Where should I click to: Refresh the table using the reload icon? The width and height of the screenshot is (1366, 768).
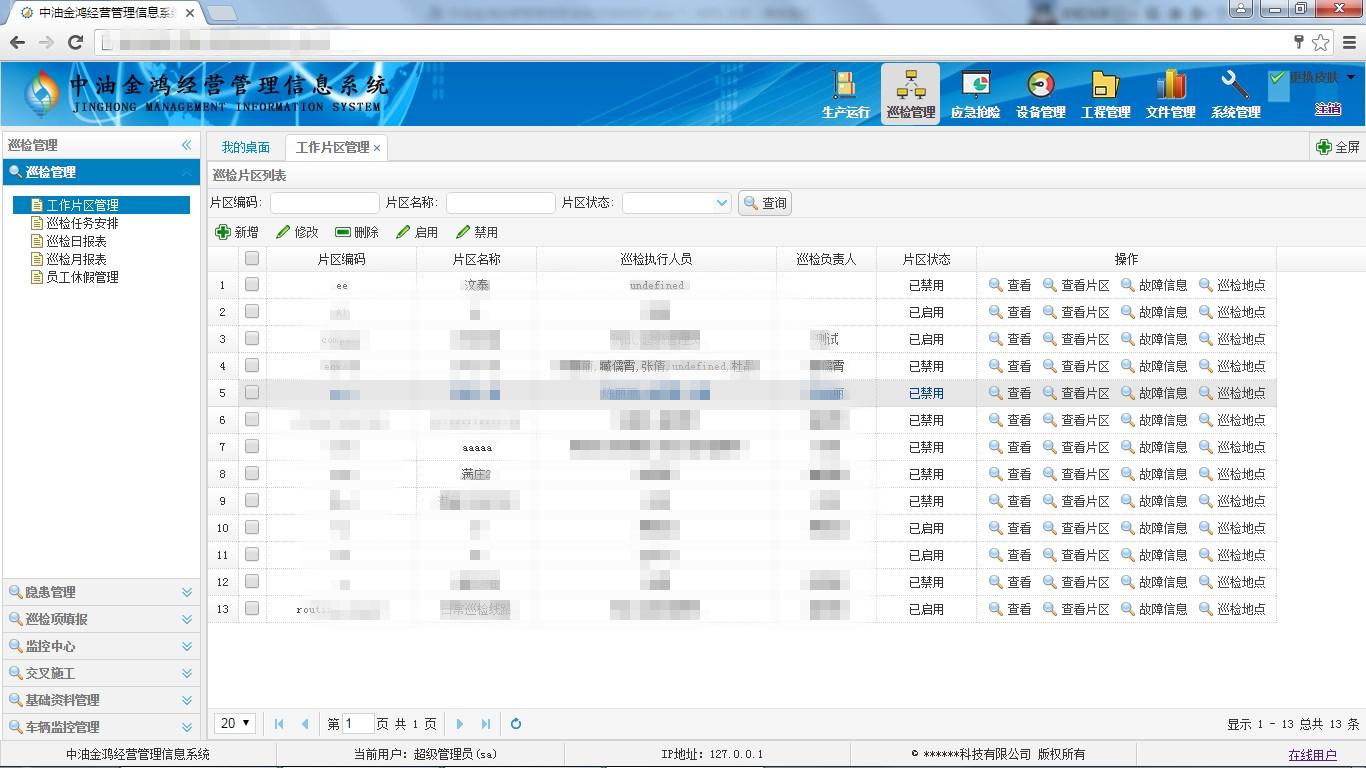coord(516,724)
